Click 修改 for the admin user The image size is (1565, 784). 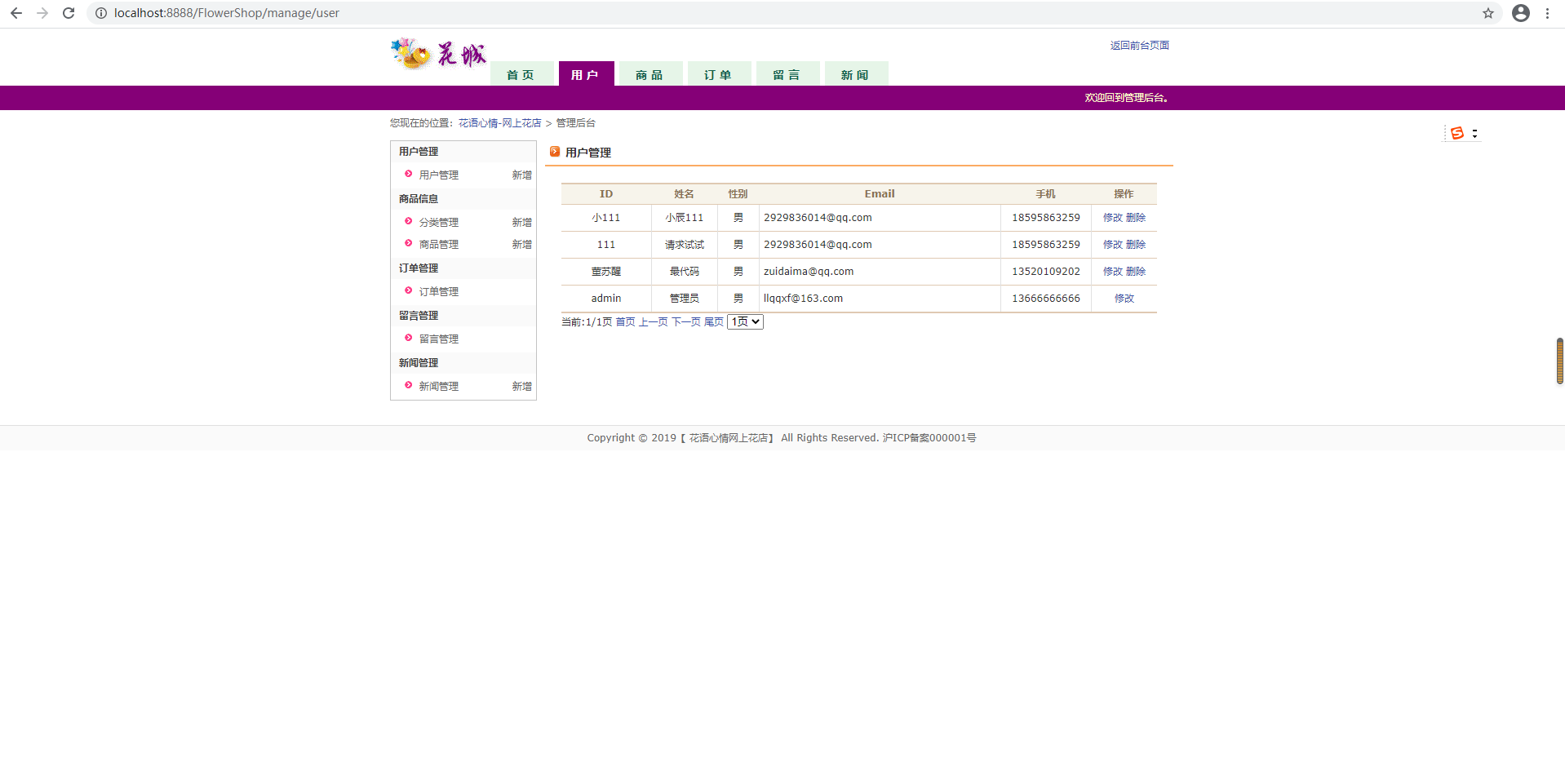pos(1124,299)
